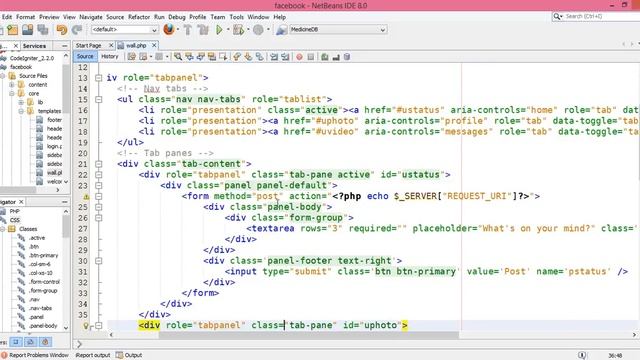640x360 pixels.
Task: Click the Previous Bookmark icon
Action: tap(237, 57)
